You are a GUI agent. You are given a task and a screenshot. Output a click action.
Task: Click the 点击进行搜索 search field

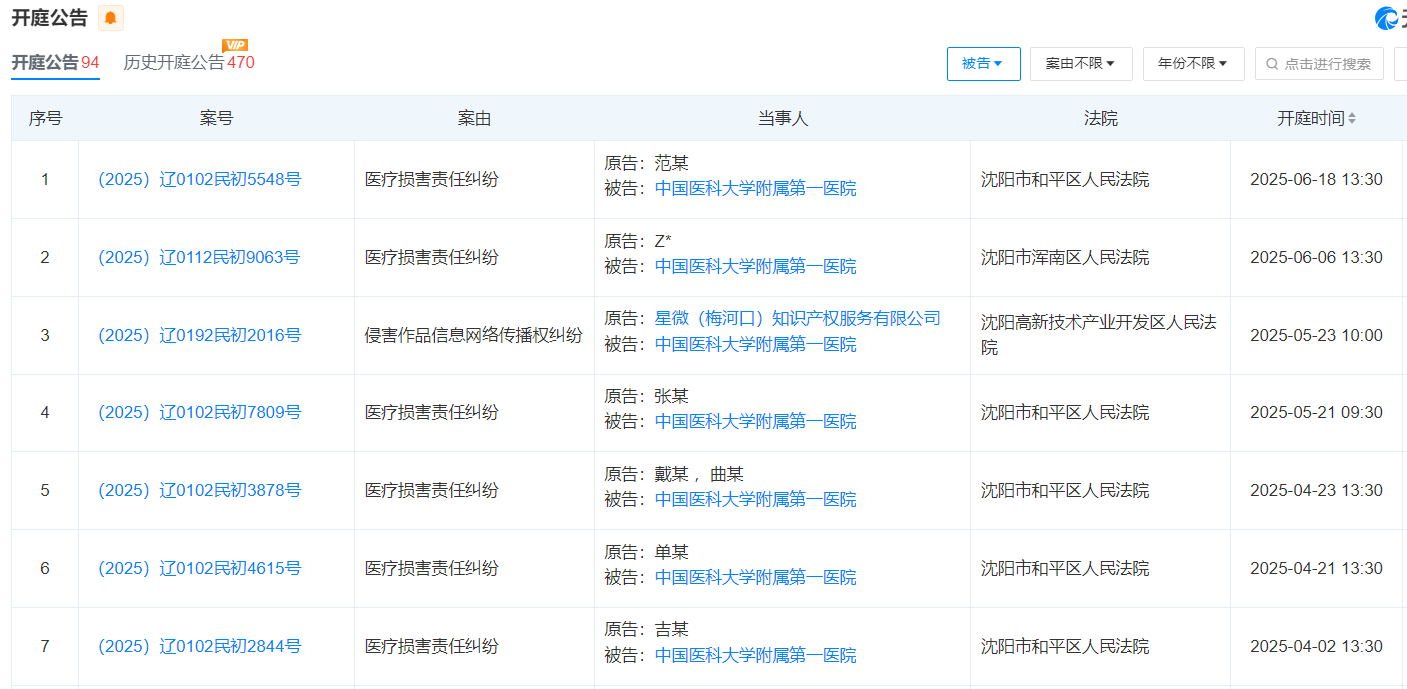coord(1319,64)
